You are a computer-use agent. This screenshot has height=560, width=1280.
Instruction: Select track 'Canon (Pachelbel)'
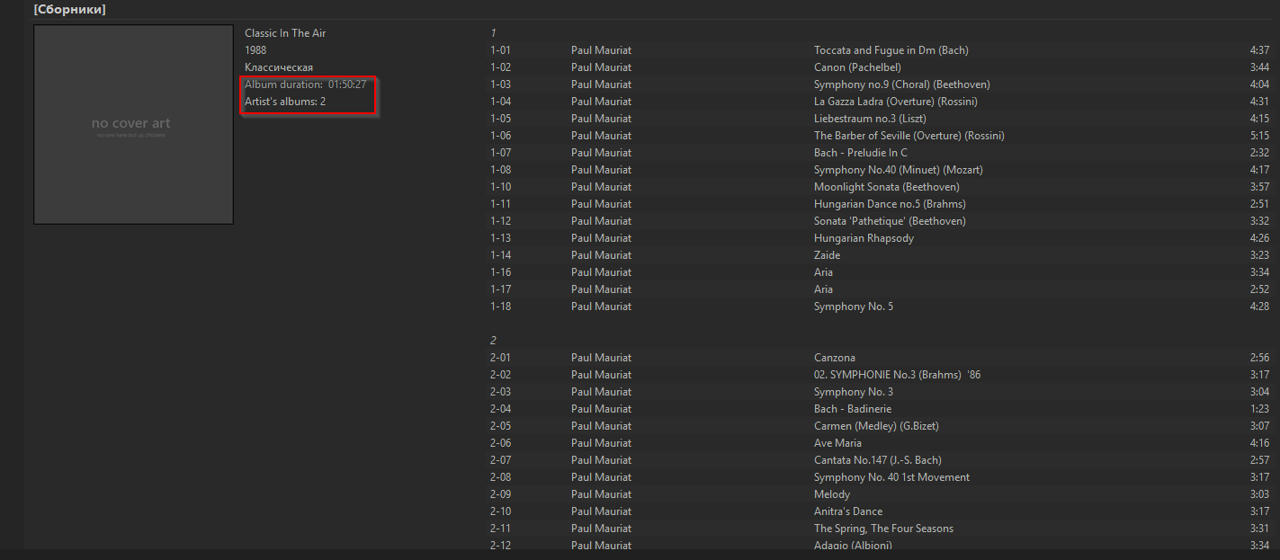tap(880, 67)
